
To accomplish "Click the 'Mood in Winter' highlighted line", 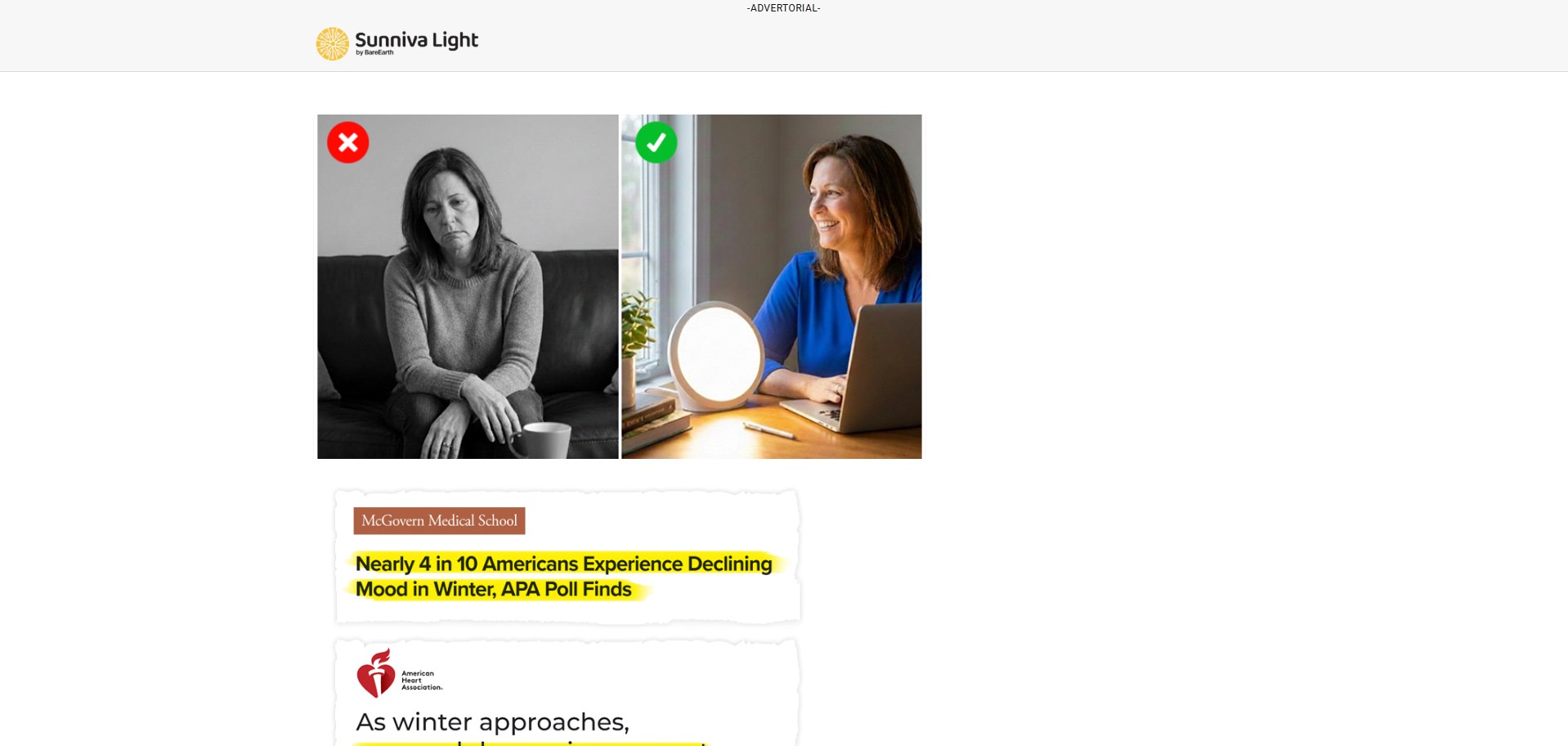I will tap(494, 590).
